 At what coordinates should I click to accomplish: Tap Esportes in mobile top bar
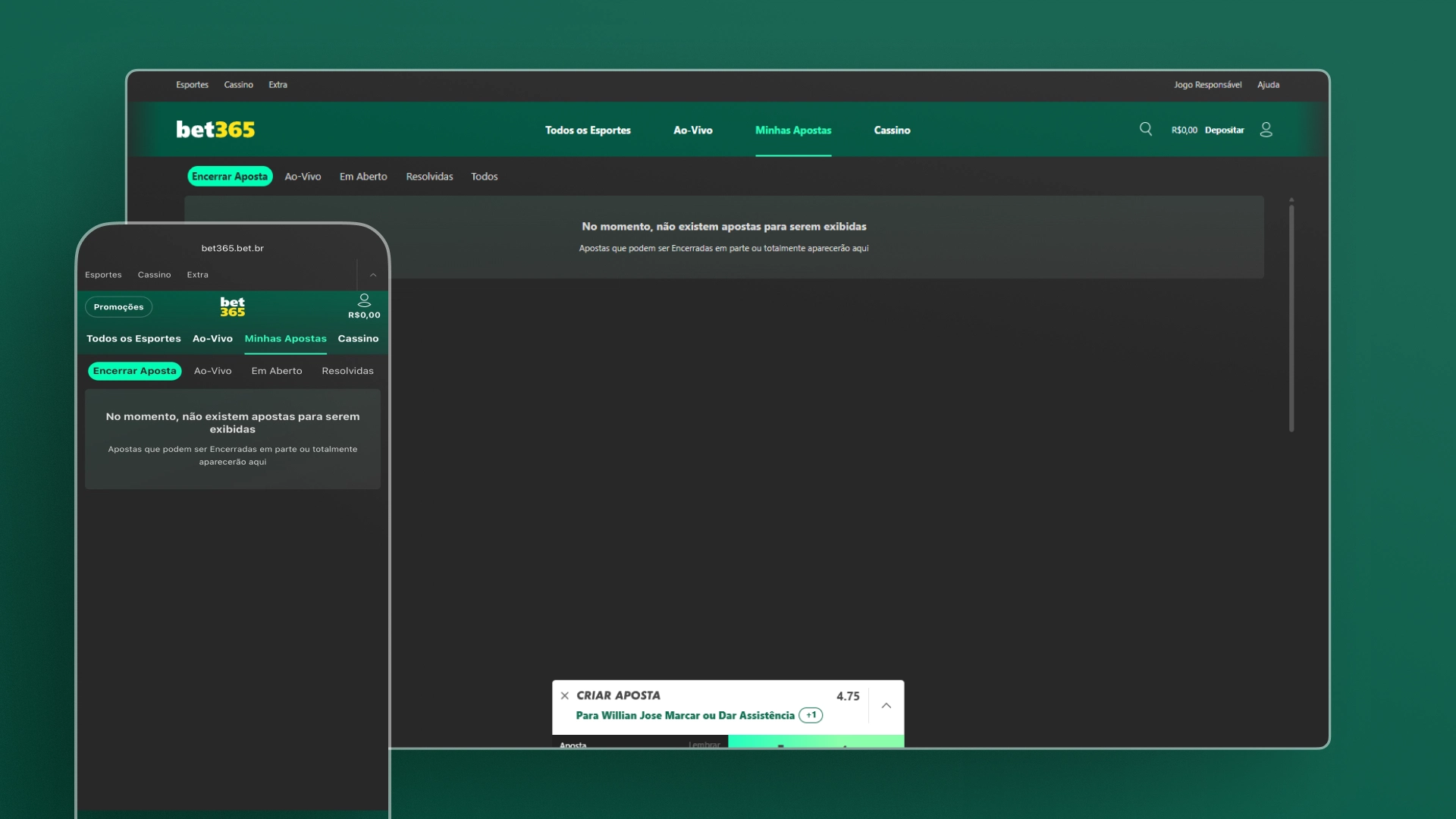[103, 275]
